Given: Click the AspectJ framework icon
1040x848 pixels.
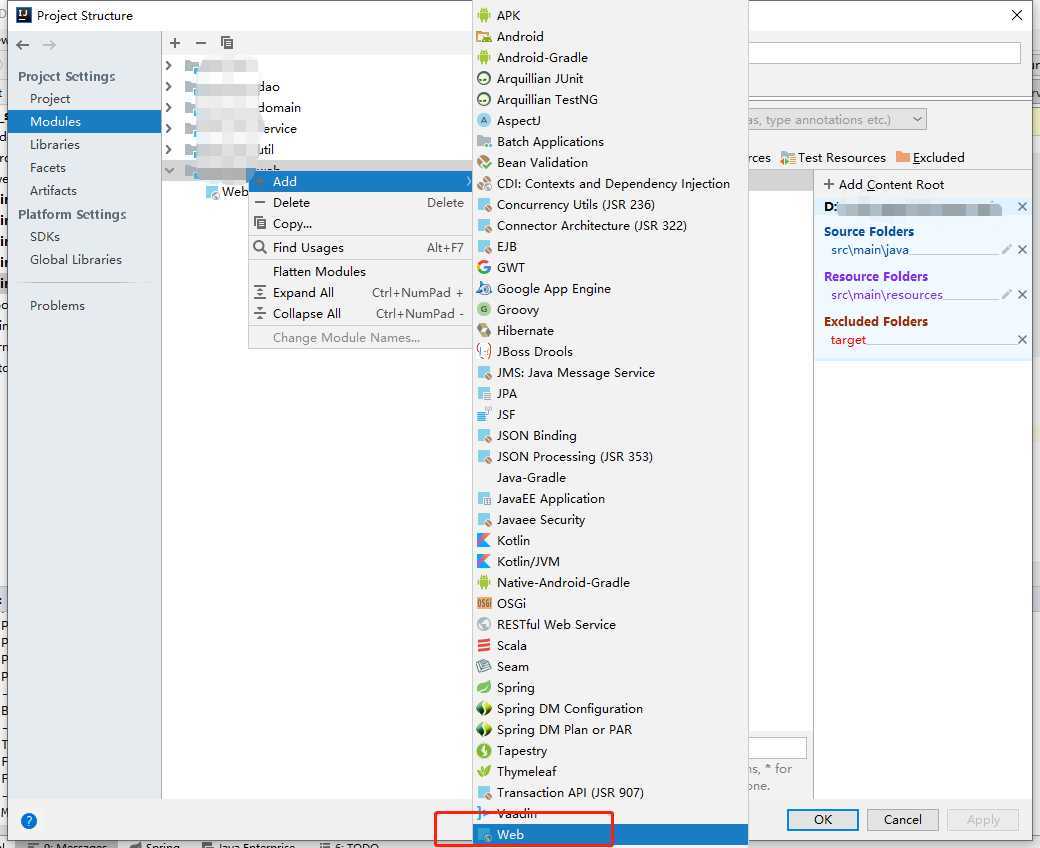Looking at the screenshot, I should pyautogui.click(x=484, y=120).
